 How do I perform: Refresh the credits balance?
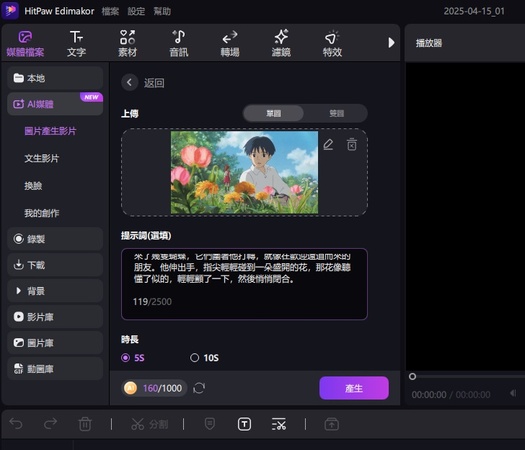(x=199, y=388)
